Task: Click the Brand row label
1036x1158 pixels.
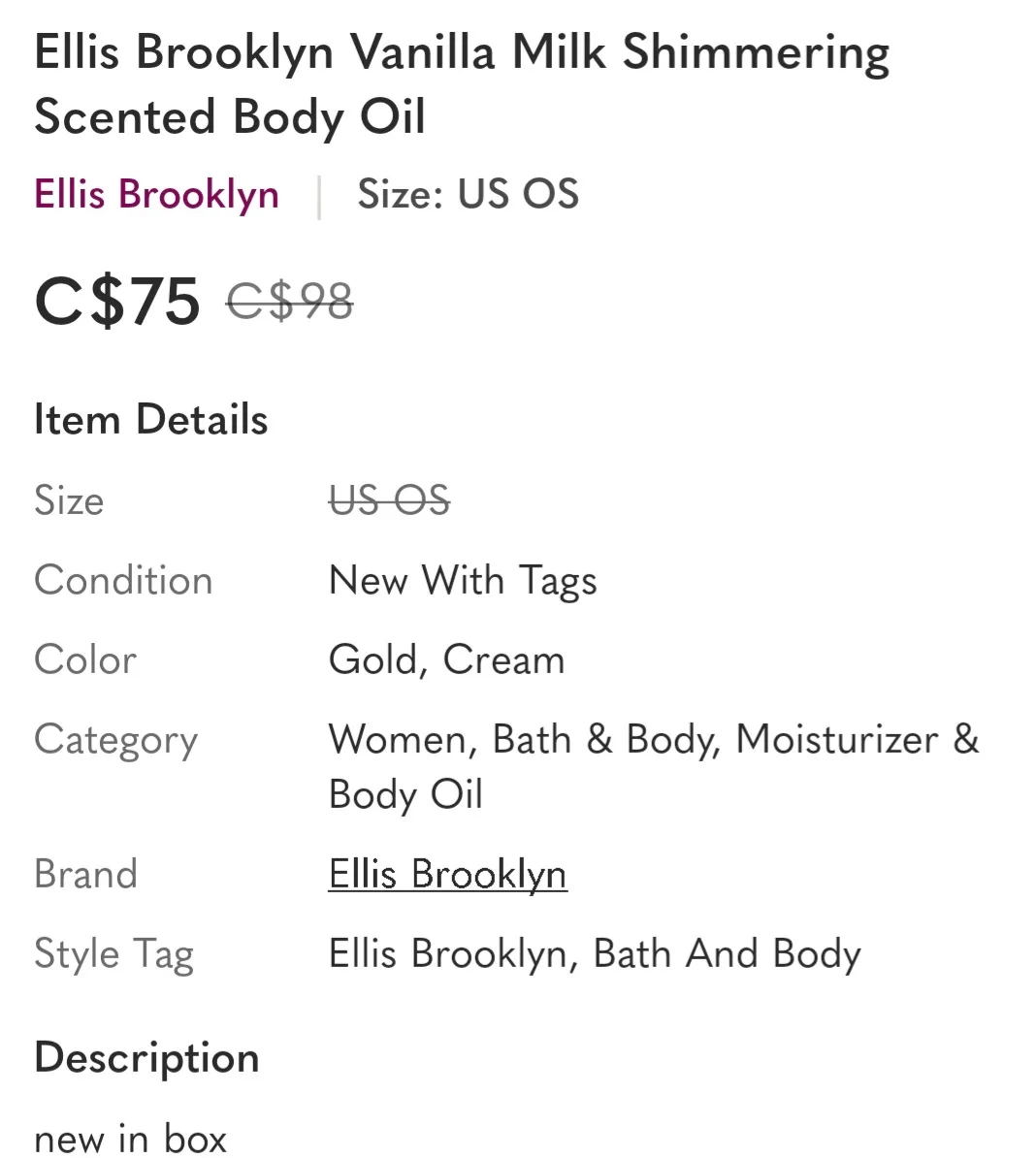Action: tap(85, 874)
